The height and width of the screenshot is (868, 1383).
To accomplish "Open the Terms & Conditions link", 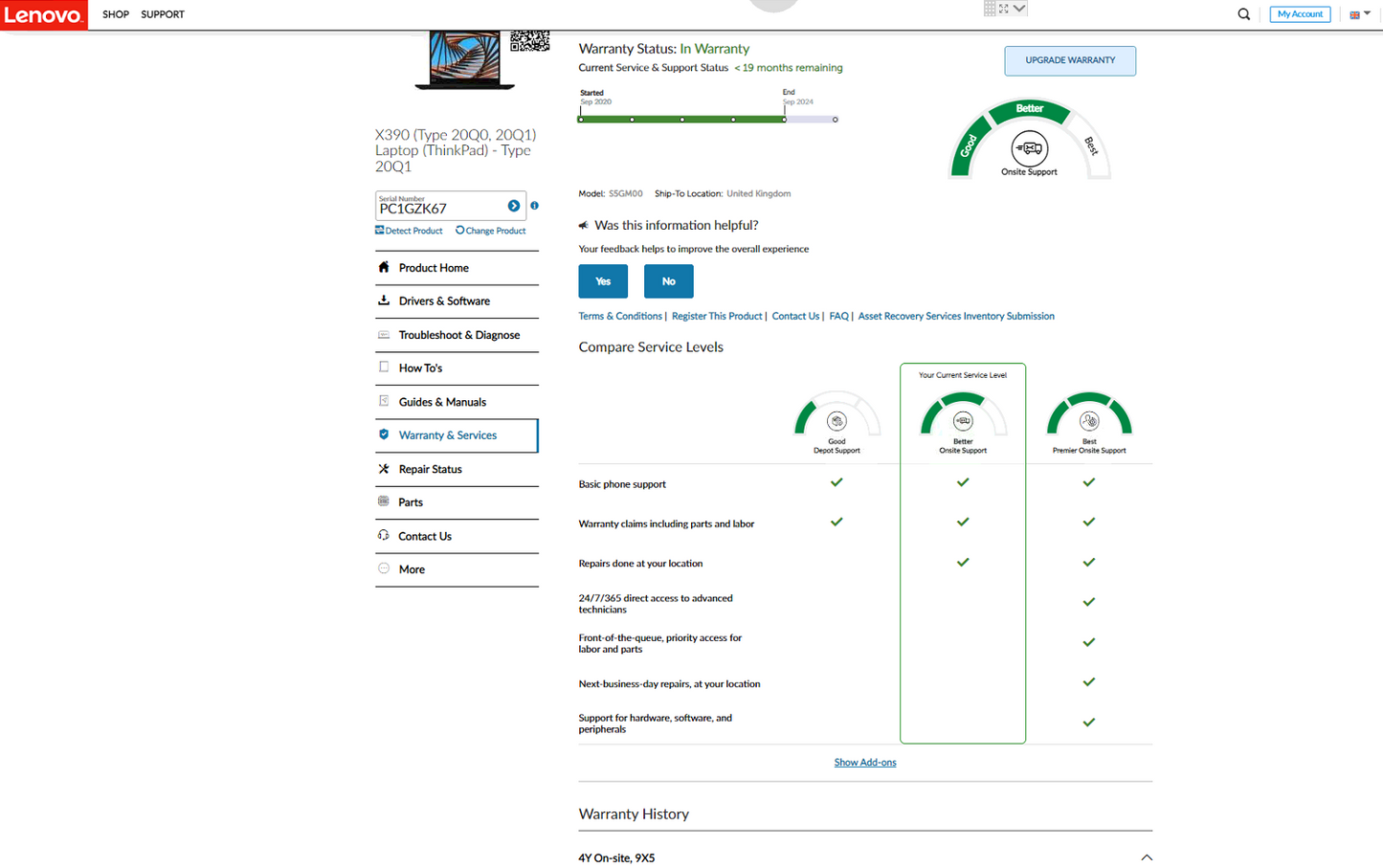I will pos(620,316).
